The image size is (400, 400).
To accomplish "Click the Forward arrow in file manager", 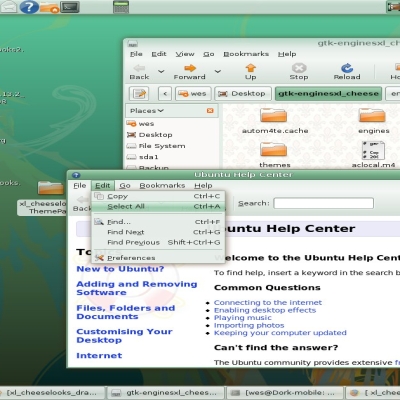I will (x=189, y=72).
